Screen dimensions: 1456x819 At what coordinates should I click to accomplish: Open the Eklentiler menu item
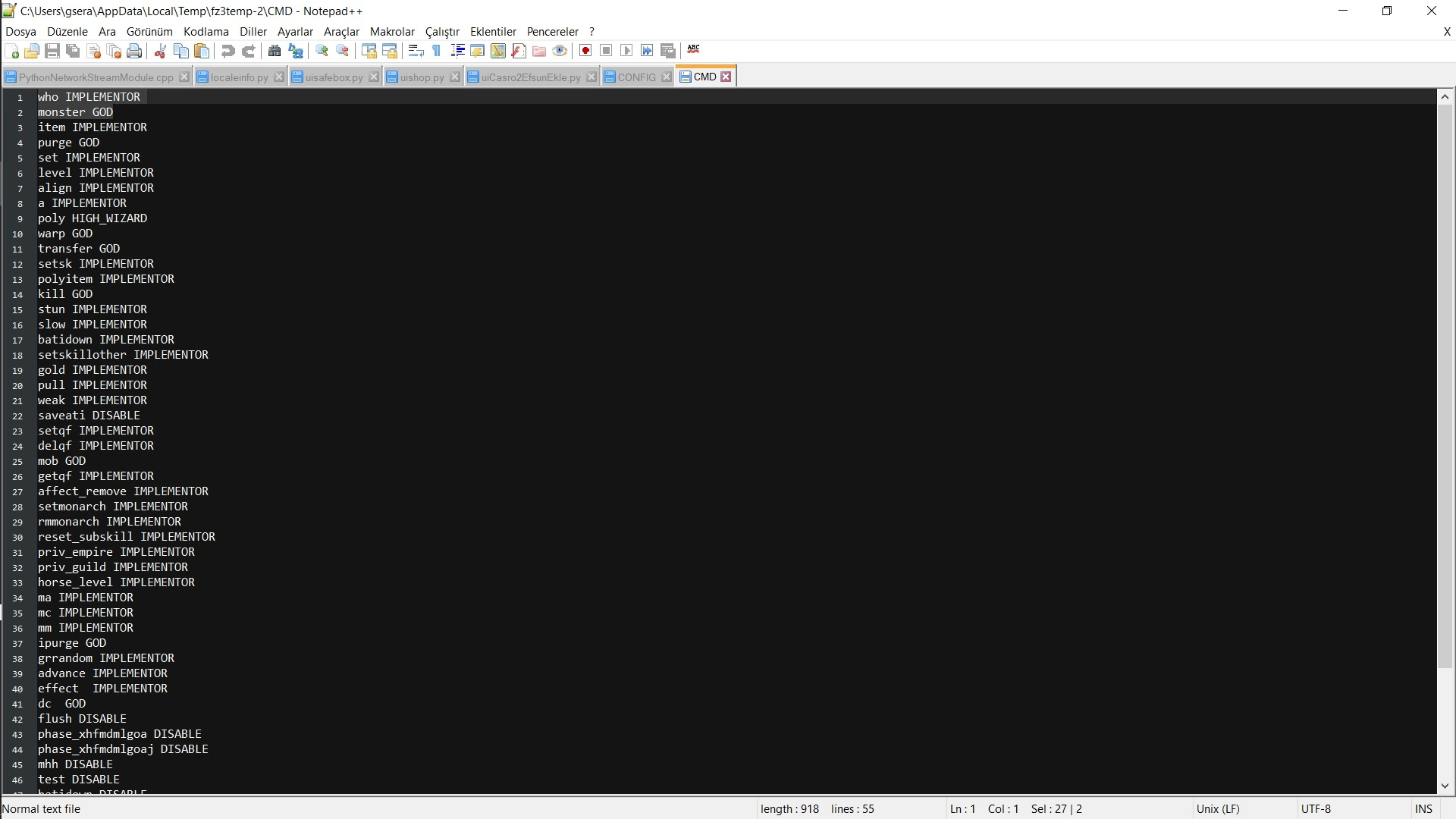coord(493,31)
